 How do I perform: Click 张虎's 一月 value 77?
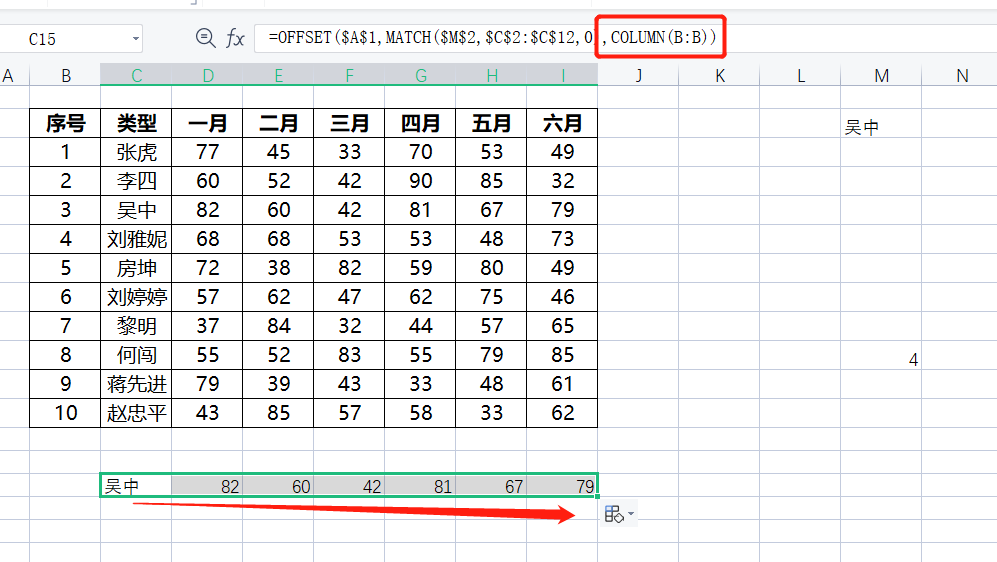pyautogui.click(x=207, y=152)
